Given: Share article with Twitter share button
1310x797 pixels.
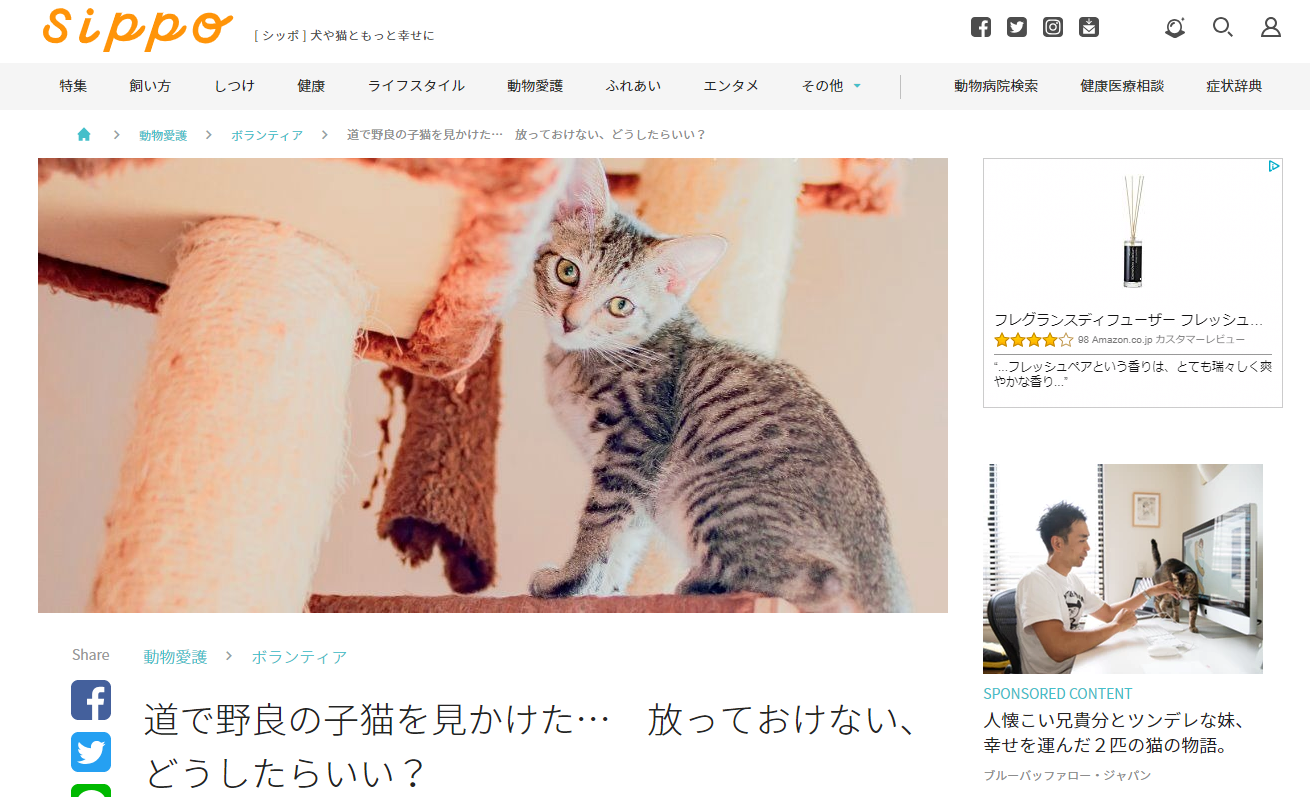Looking at the screenshot, I should click(91, 752).
